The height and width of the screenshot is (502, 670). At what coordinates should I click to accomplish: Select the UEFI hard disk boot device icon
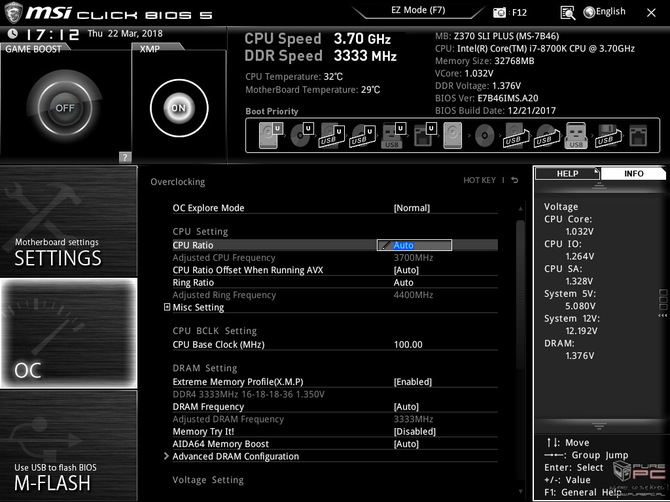(x=271, y=135)
